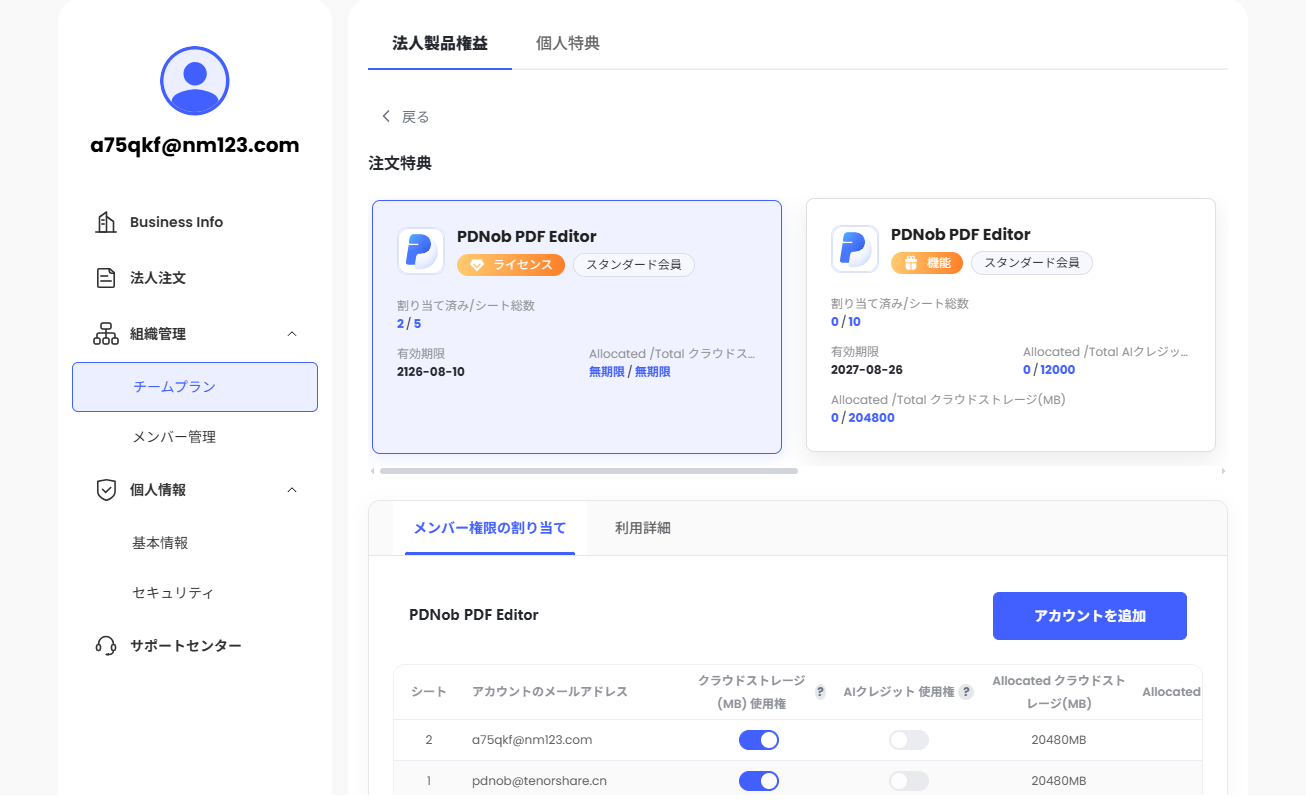Click 20480MB in the a75qkf@nm123.com row
This screenshot has width=1306, height=809.
1058,740
